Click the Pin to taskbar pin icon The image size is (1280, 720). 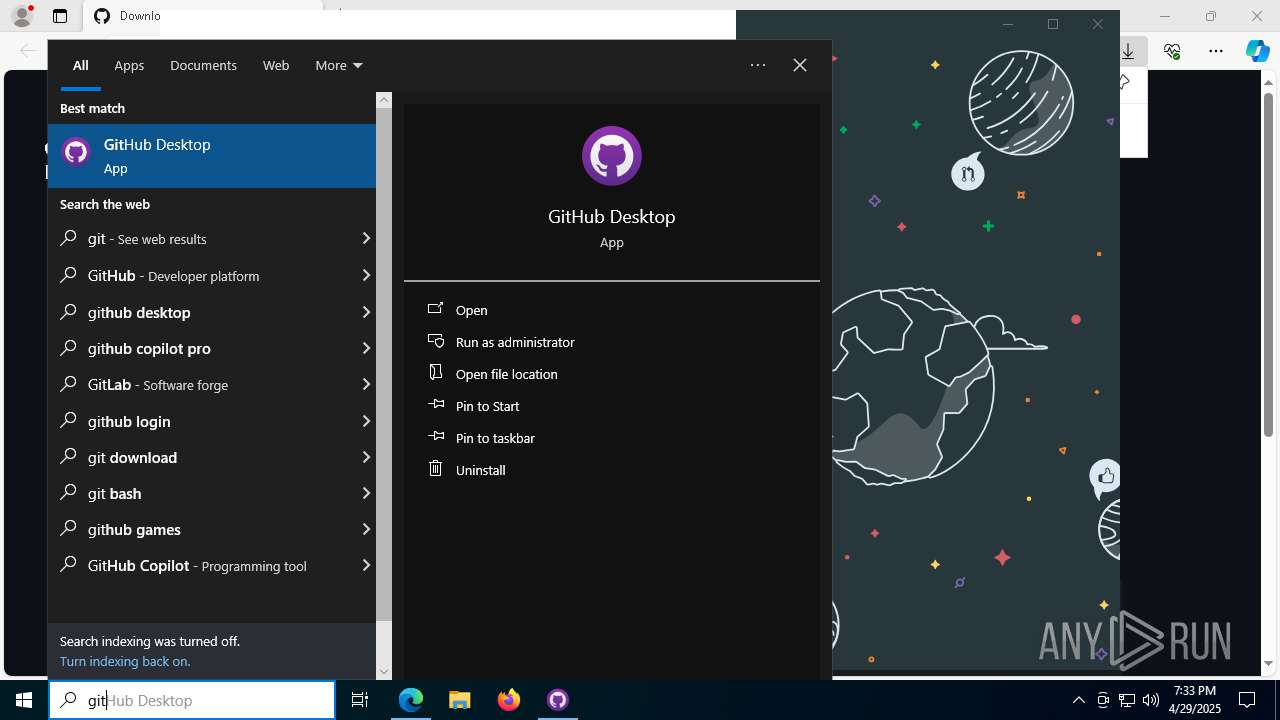(435, 437)
